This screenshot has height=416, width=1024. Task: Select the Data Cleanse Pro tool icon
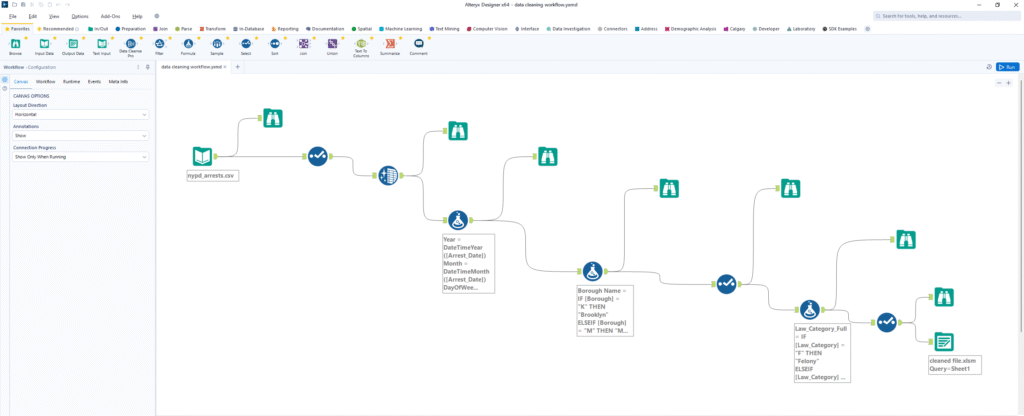(130, 44)
